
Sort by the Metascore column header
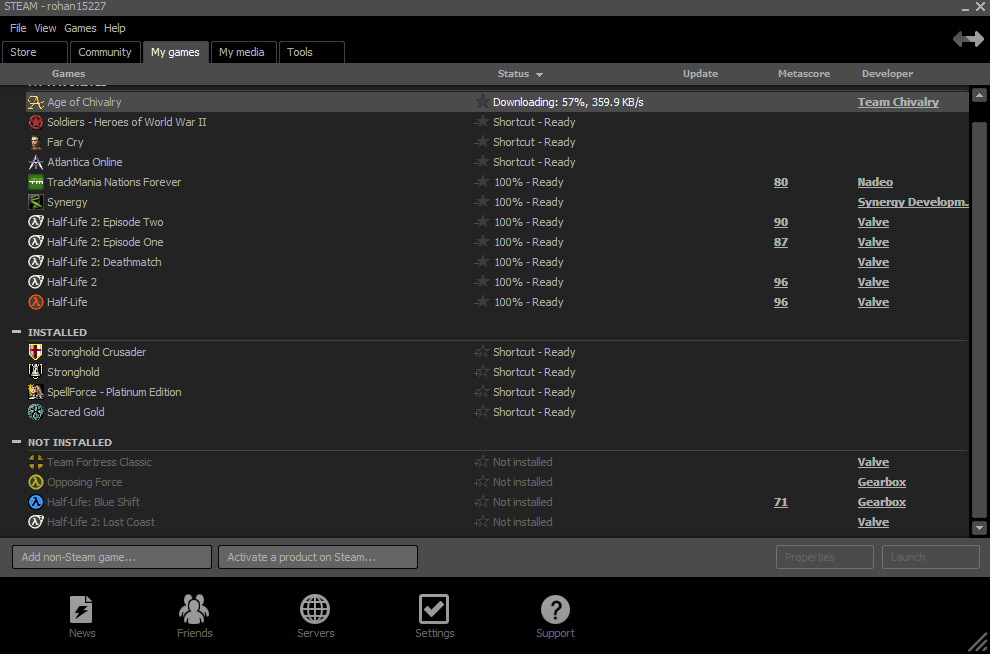[803, 74]
